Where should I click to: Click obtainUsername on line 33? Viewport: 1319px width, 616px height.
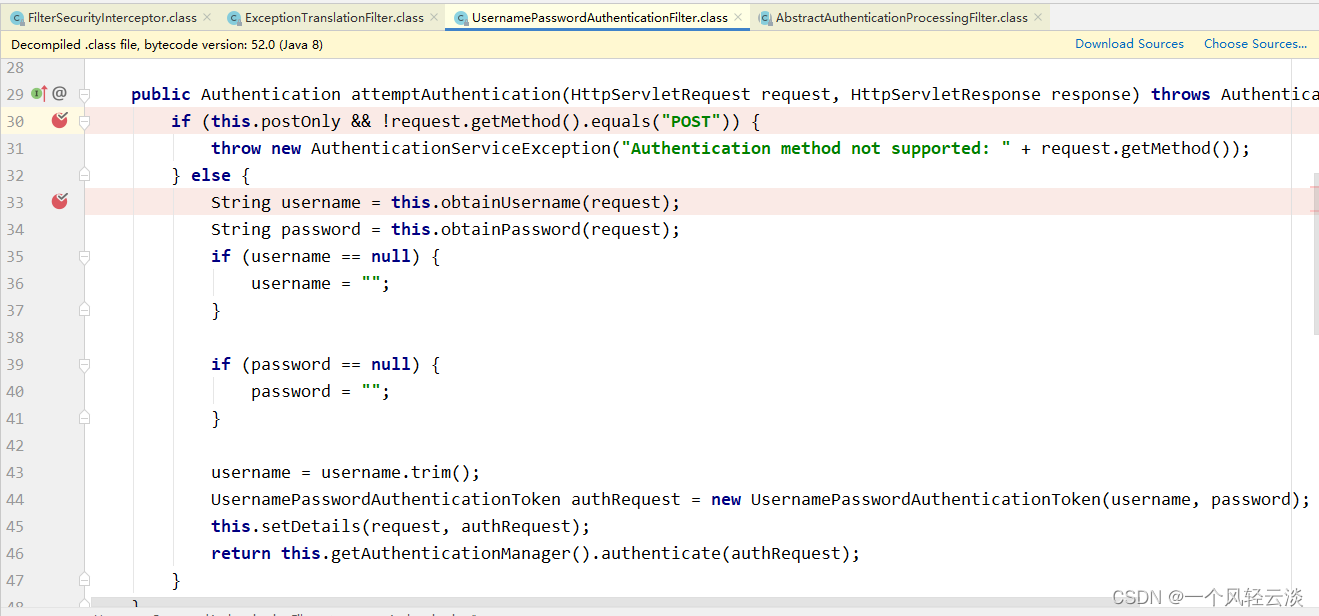click(510, 202)
